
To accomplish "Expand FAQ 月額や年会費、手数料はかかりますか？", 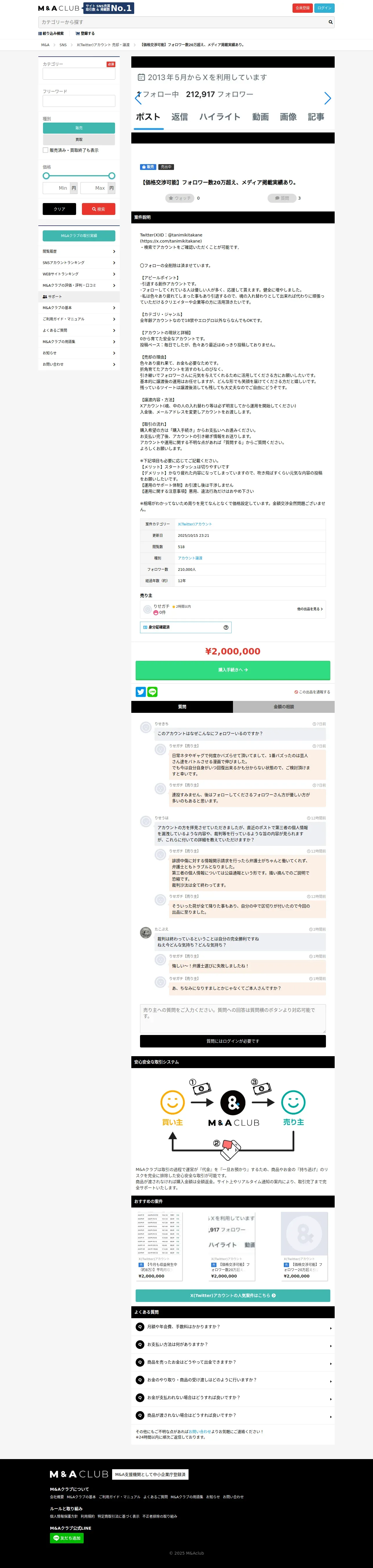I will click(x=233, y=1327).
